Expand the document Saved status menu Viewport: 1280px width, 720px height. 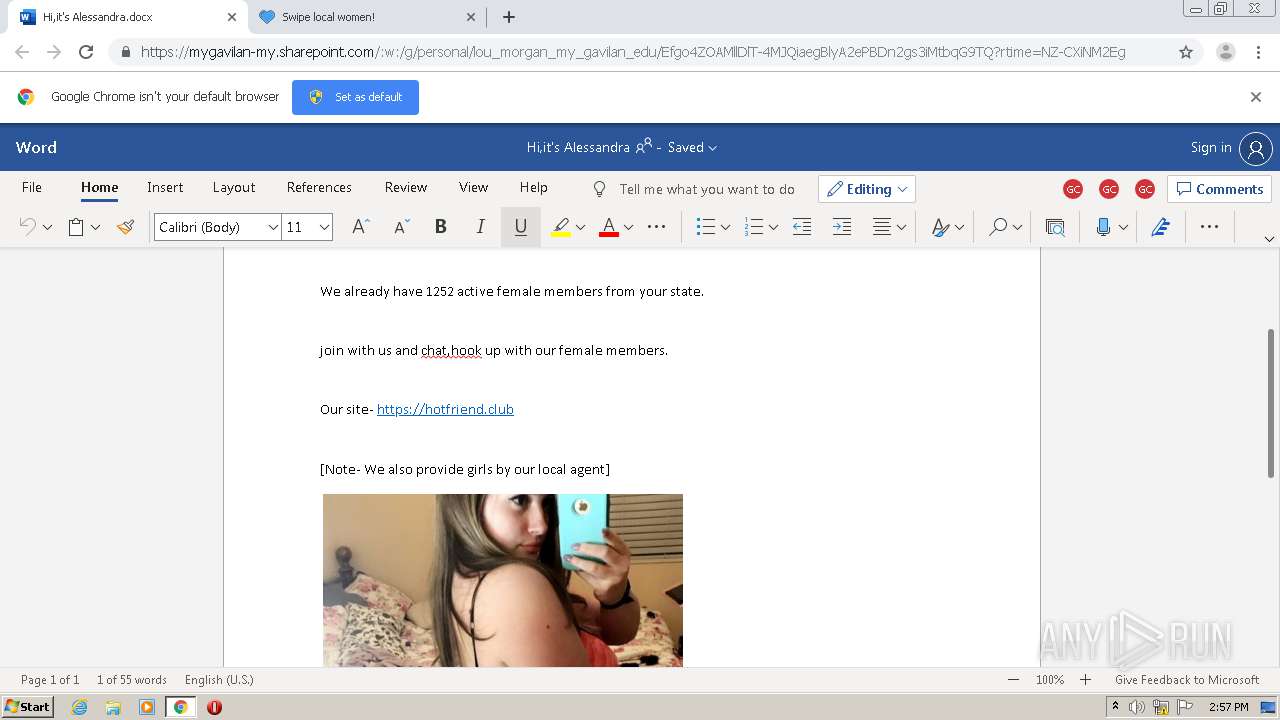click(x=692, y=147)
